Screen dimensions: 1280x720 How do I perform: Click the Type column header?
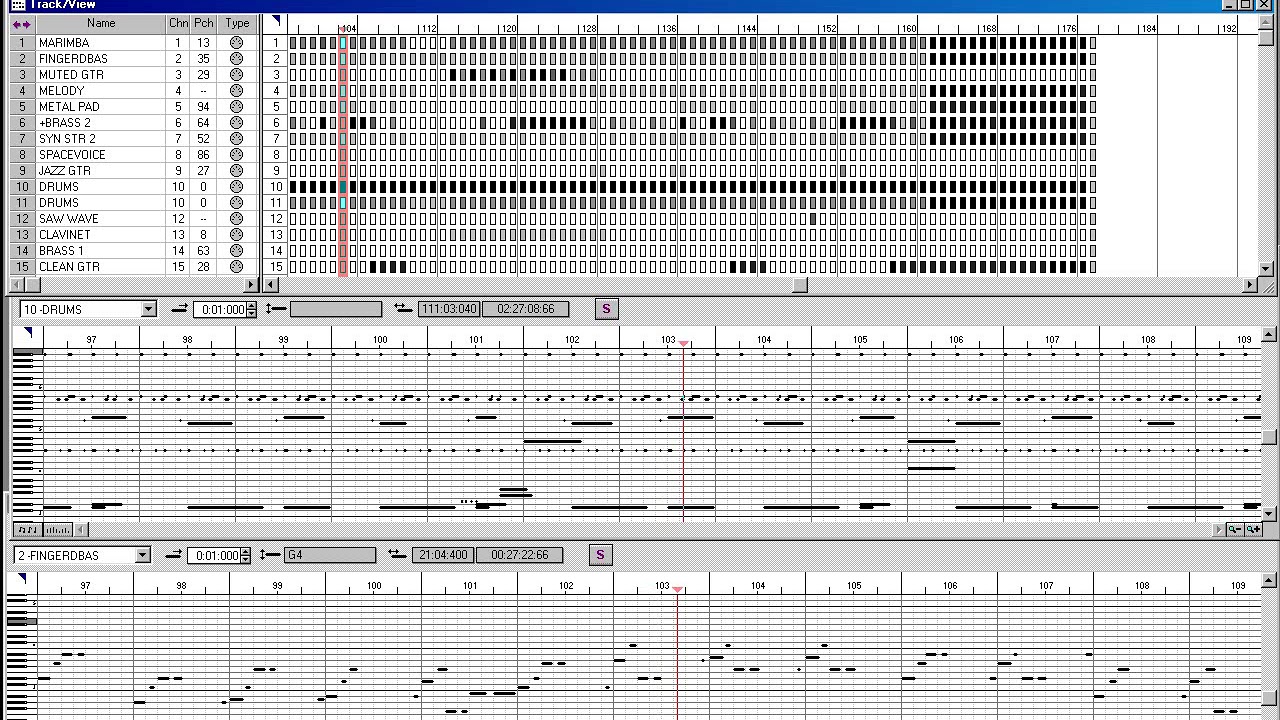pyautogui.click(x=237, y=23)
